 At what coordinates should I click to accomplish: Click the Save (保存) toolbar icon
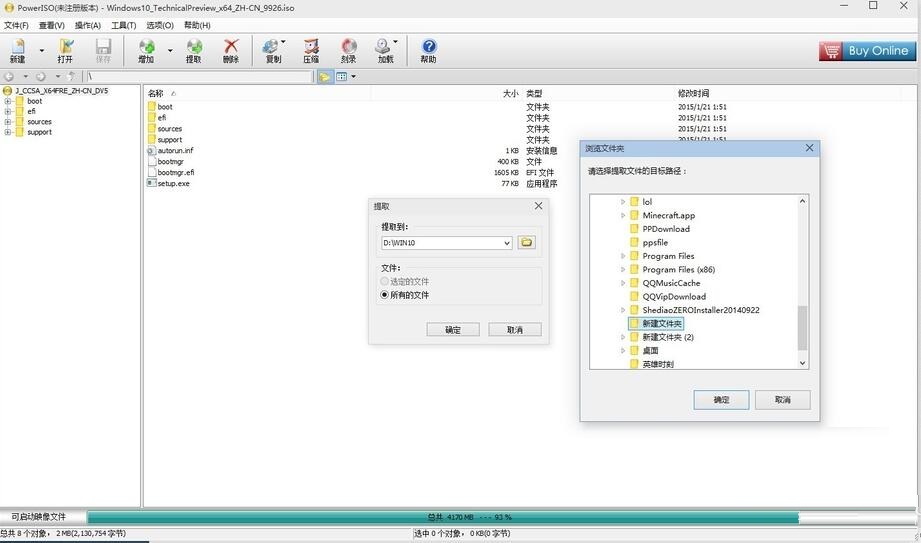click(x=103, y=51)
